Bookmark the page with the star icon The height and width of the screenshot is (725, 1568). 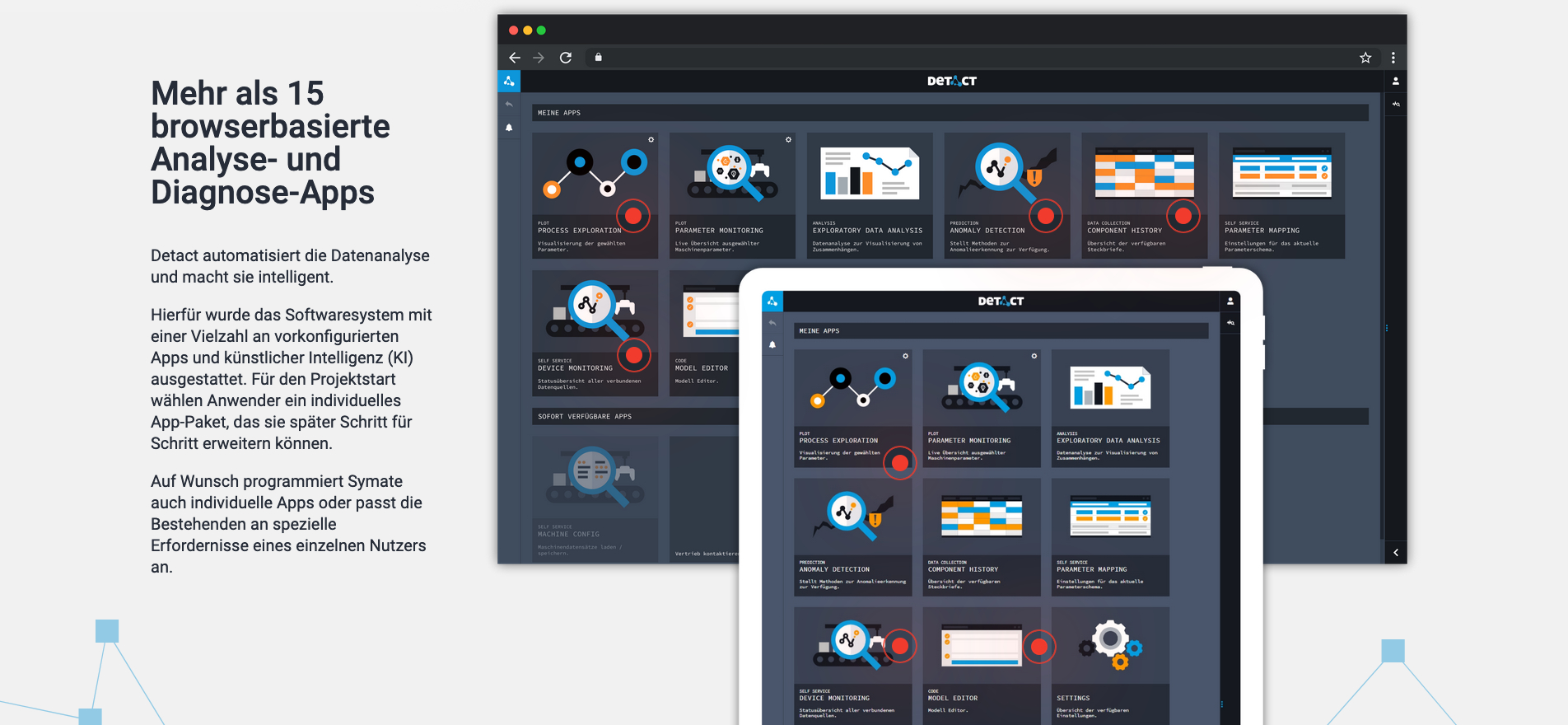(1365, 58)
